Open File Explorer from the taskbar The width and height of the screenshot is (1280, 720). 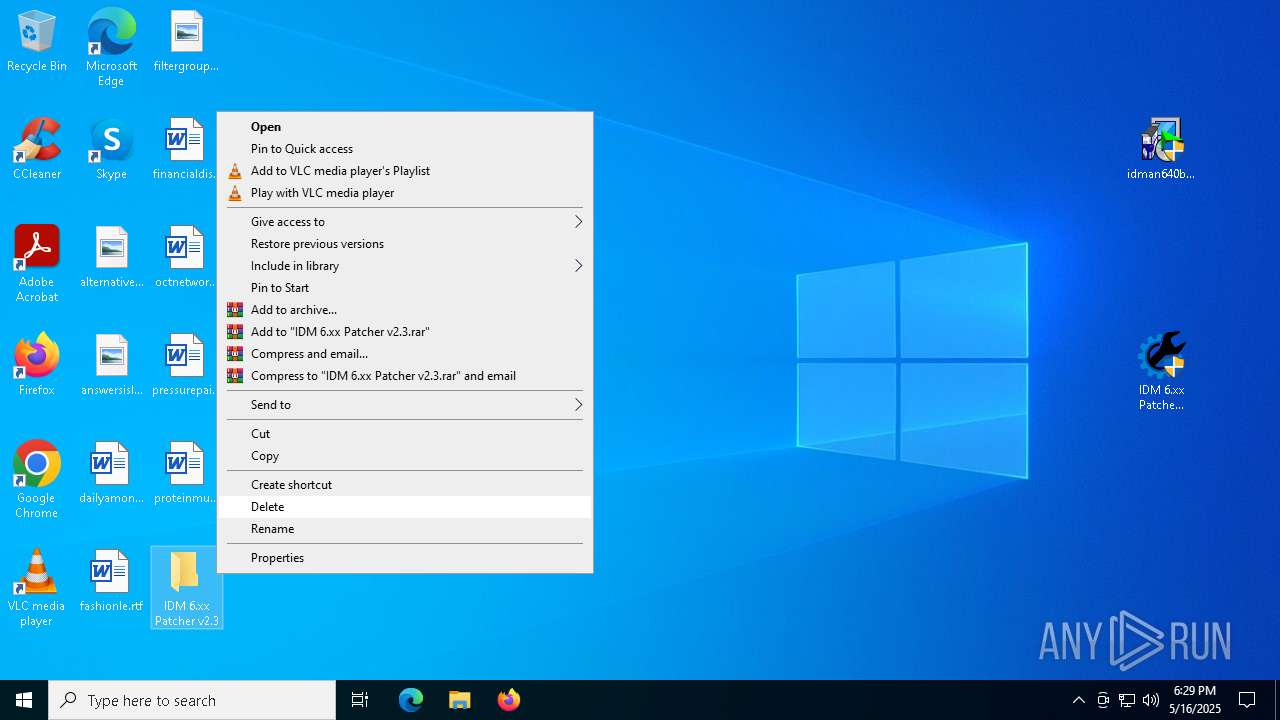pos(459,700)
